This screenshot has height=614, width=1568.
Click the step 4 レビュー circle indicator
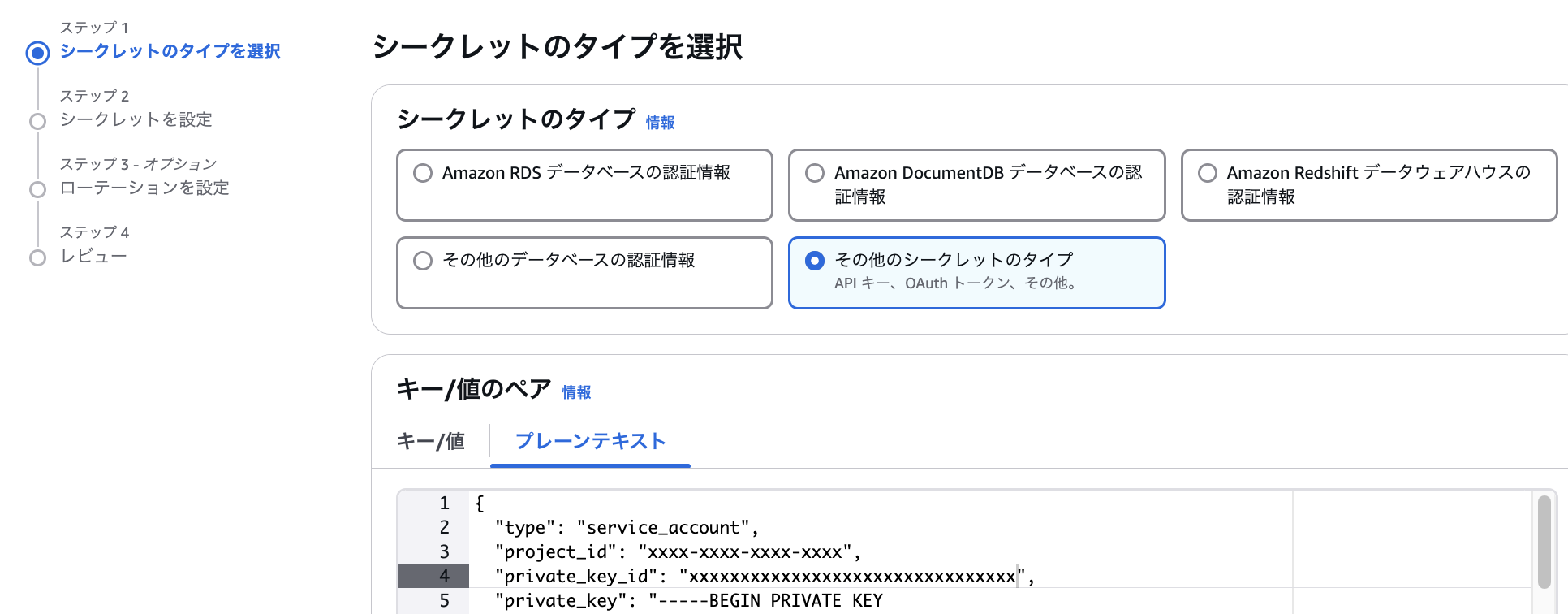click(x=37, y=258)
